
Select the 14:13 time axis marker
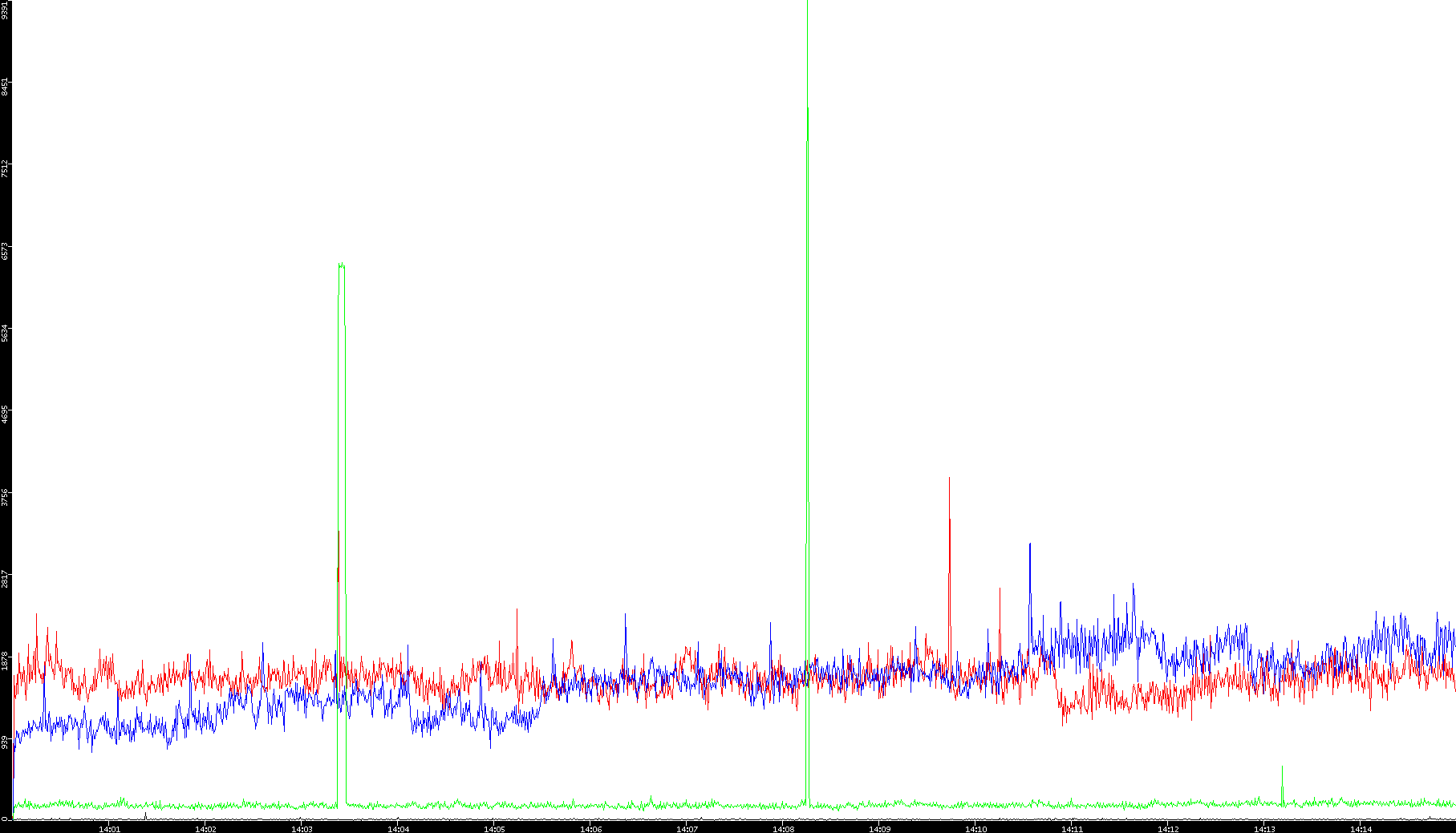pos(1264,829)
